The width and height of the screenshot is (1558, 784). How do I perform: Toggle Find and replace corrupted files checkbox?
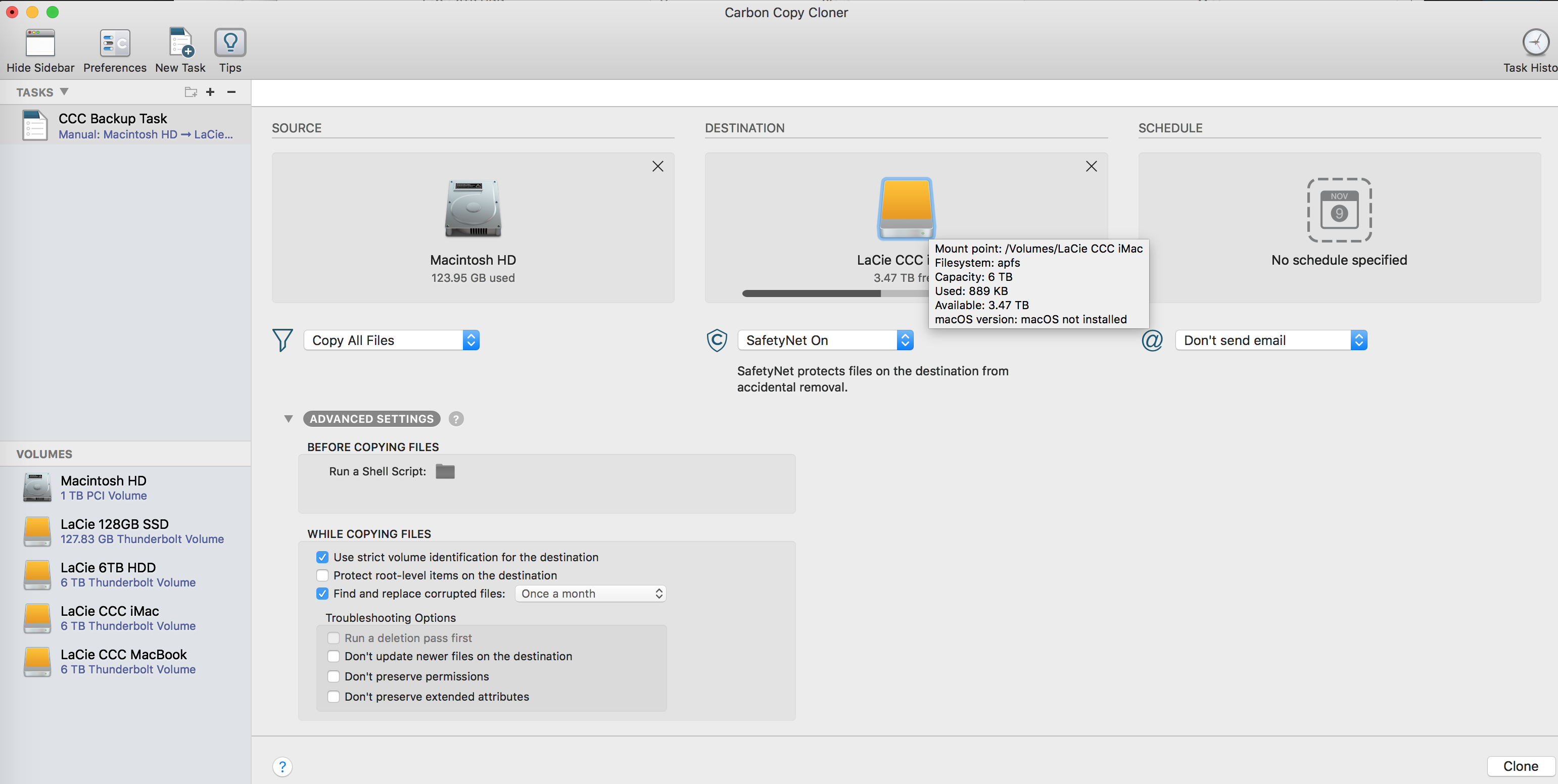click(322, 594)
